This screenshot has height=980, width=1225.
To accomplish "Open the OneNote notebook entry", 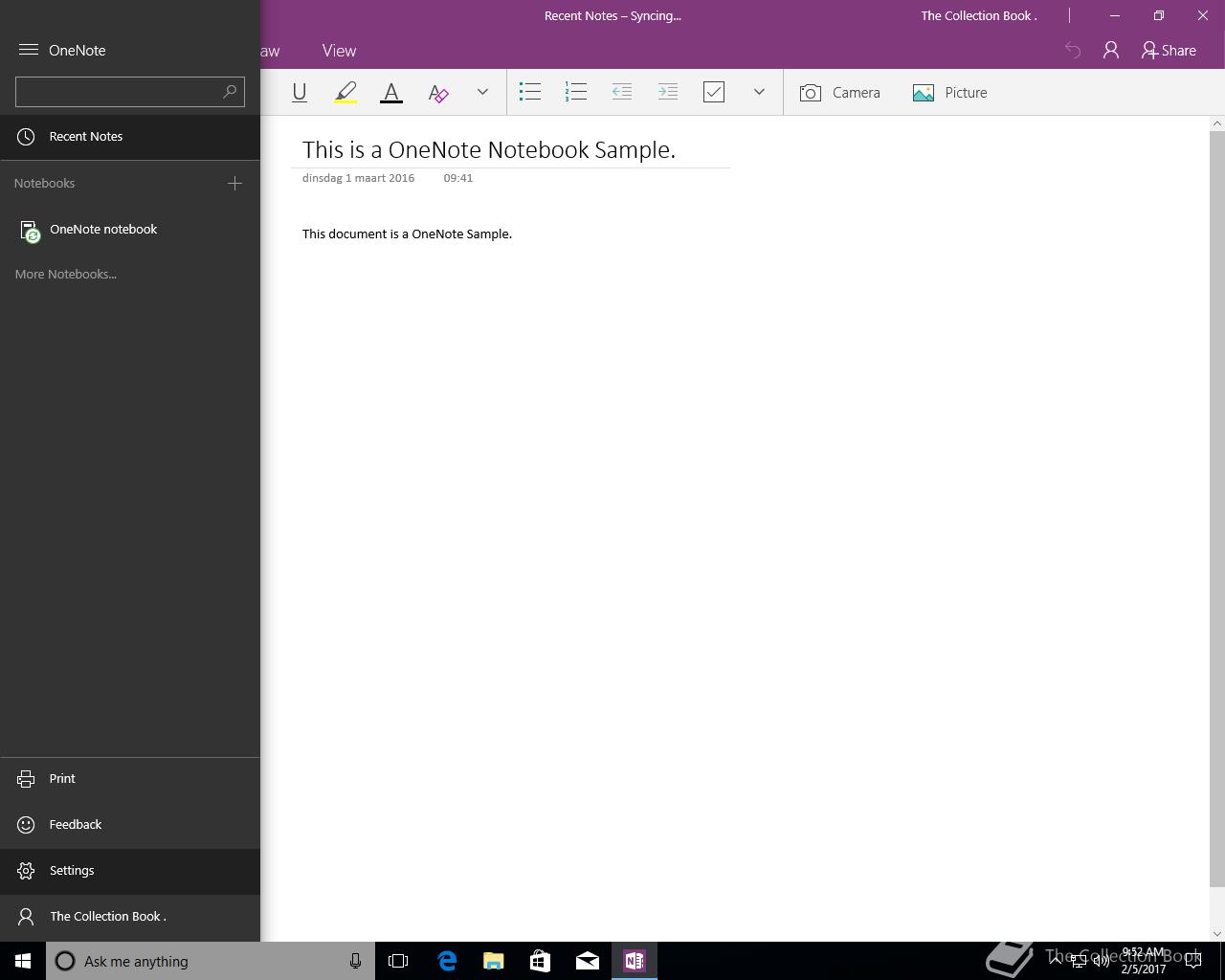I will click(x=130, y=230).
